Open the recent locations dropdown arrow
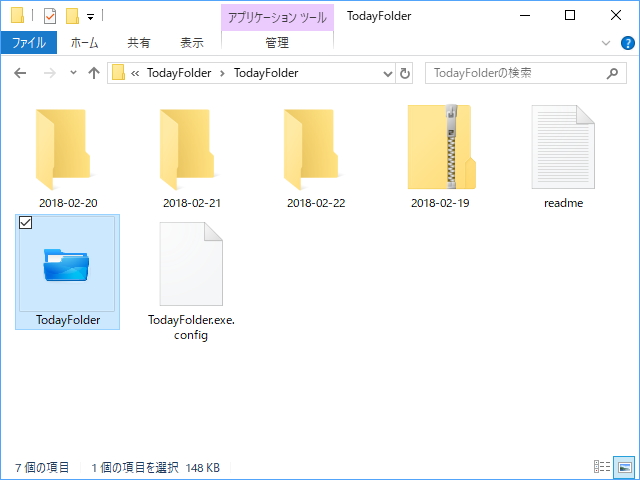The height and width of the screenshot is (480, 640). click(73, 73)
